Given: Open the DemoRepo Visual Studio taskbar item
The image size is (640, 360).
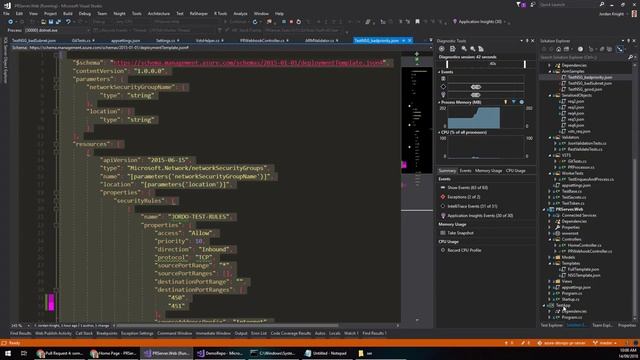Looking at the screenshot, I should coord(220,353).
